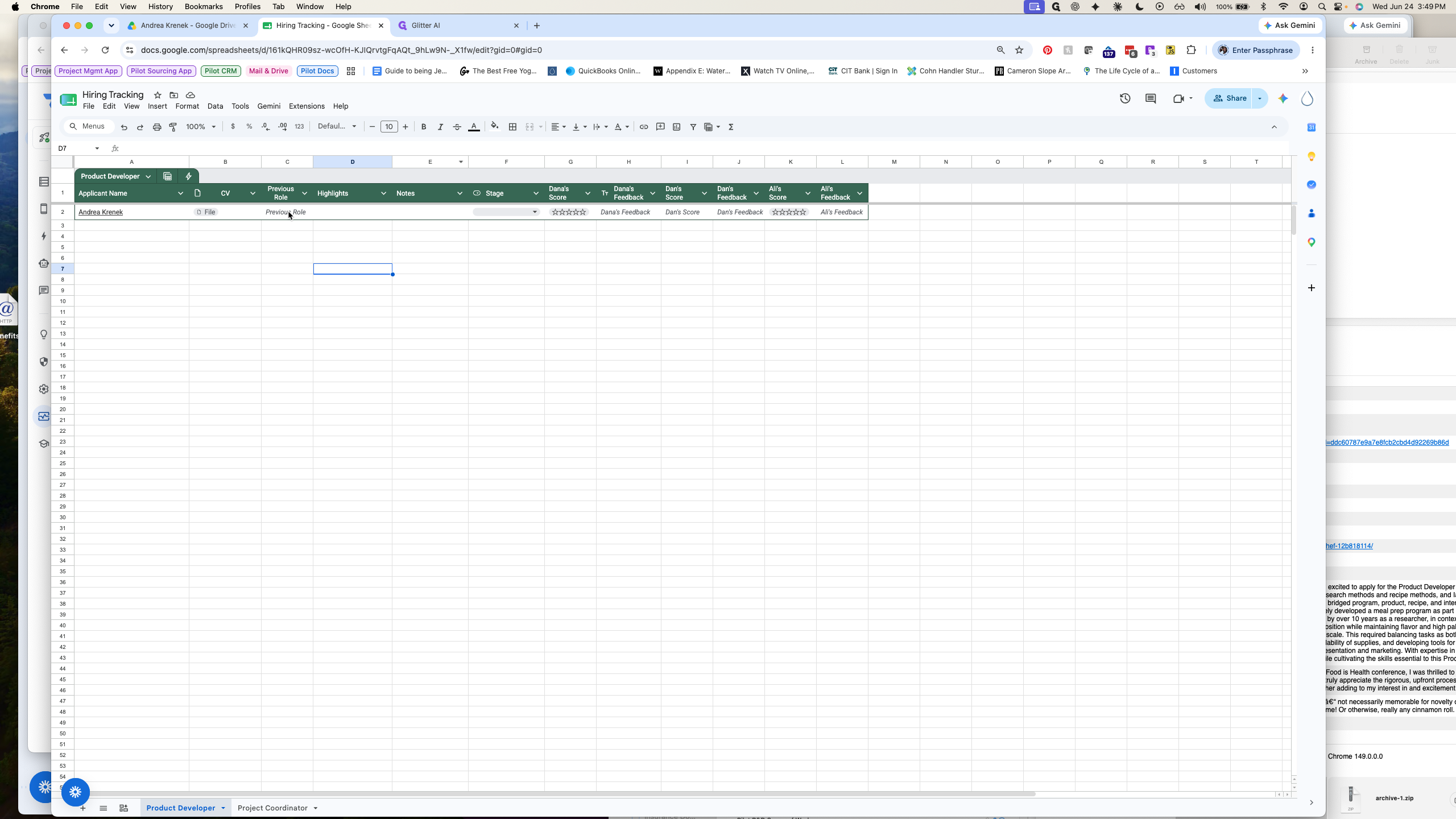The width and height of the screenshot is (1456, 819).
Task: Toggle bold formatting
Action: pyautogui.click(x=424, y=127)
